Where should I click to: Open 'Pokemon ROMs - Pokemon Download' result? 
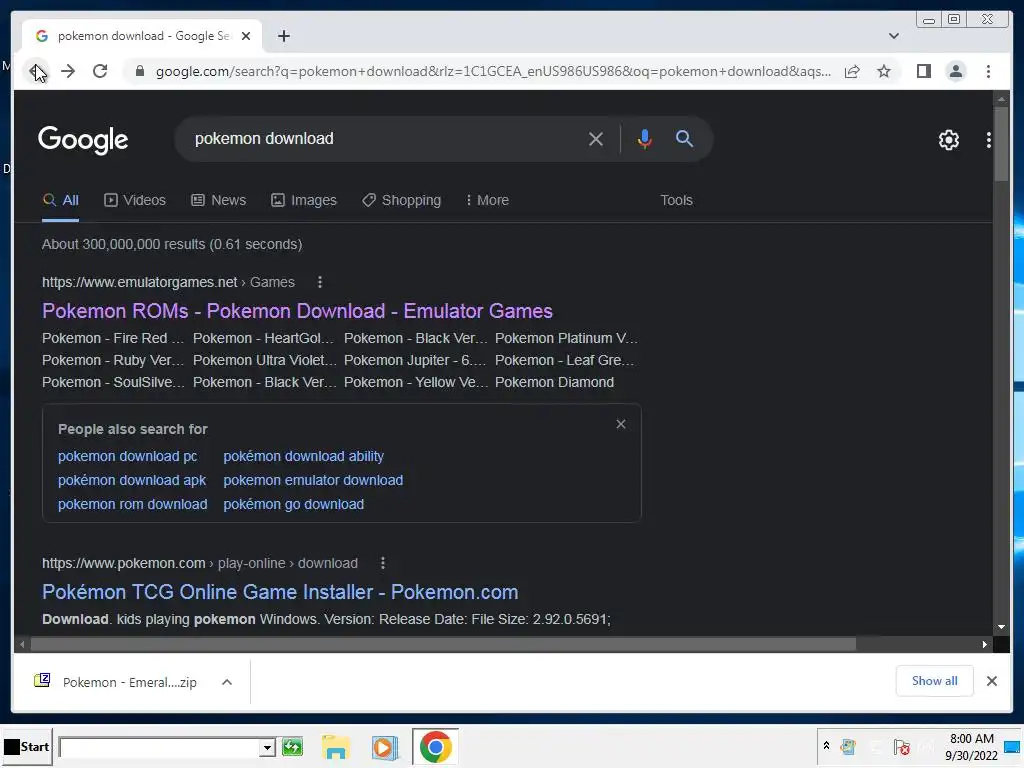297,311
